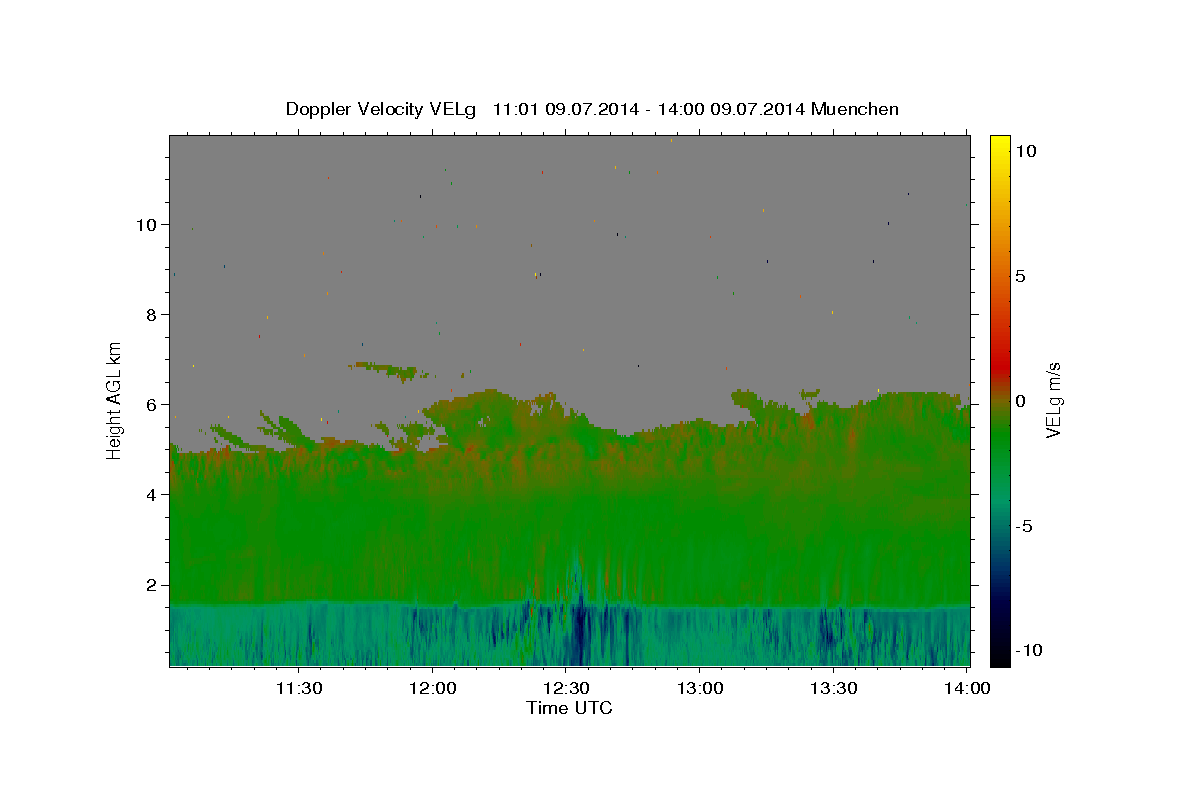The width and height of the screenshot is (1200, 800).
Task: Click the station name 'Muenchen' in title
Action: click(x=855, y=109)
